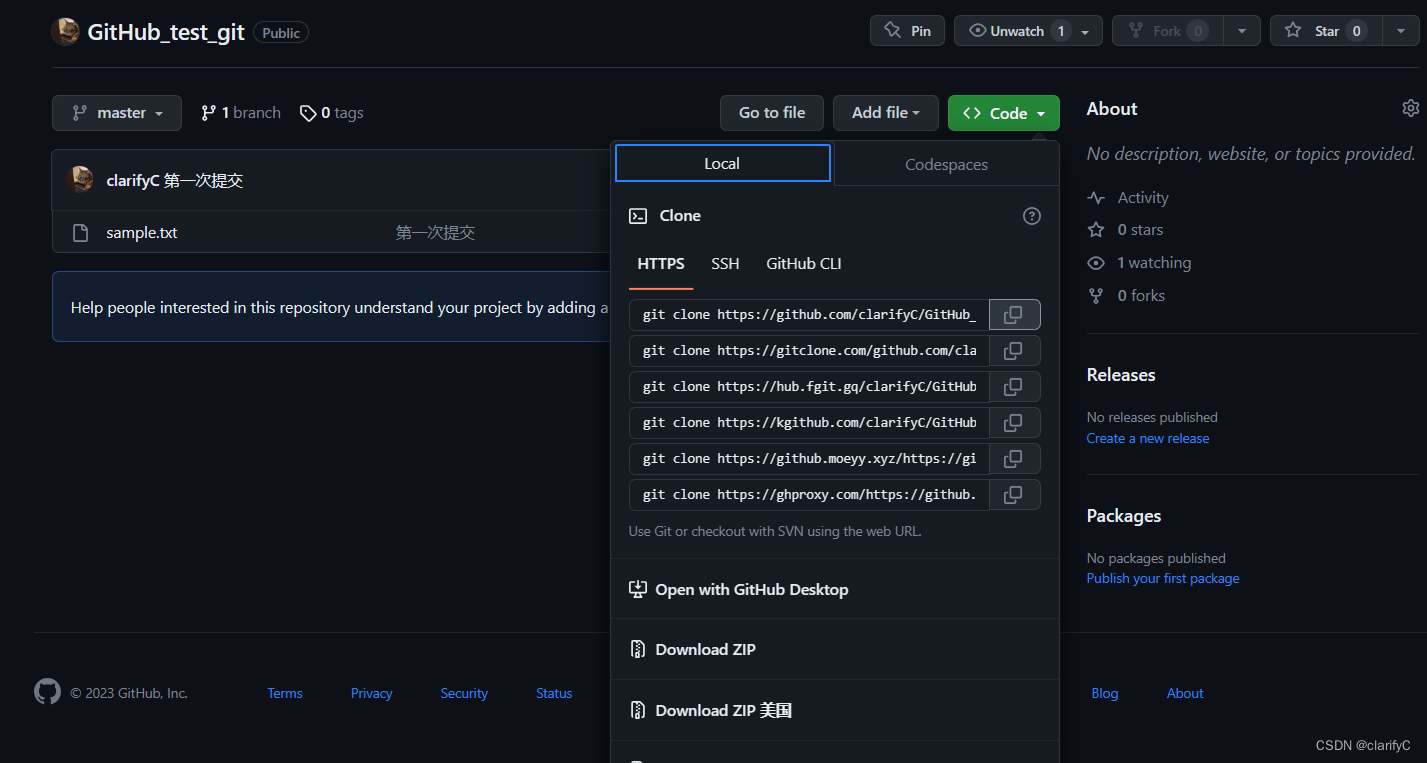Copy the github.moeyy.xyz clone command
This screenshot has width=1427, height=763.
[1014, 459]
